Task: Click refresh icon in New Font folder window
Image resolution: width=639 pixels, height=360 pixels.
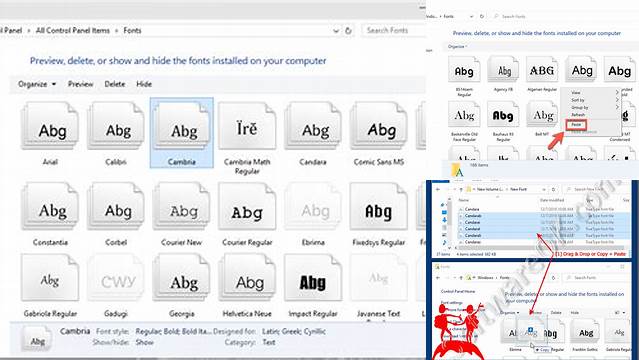Action: coord(553,189)
